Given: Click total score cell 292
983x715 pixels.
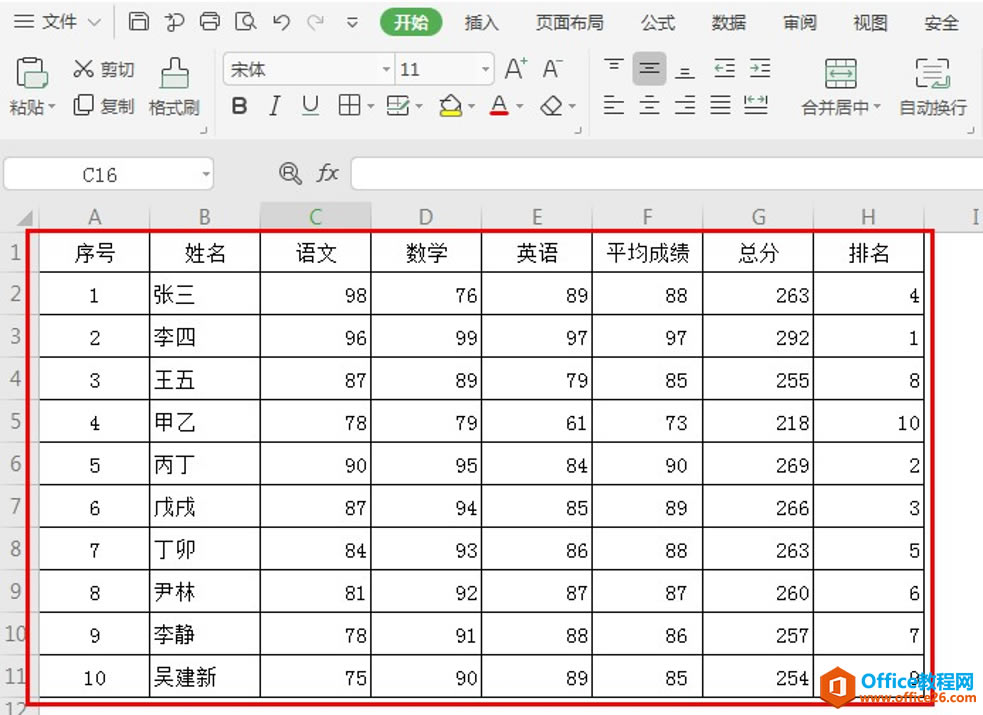Looking at the screenshot, I should coord(758,337).
